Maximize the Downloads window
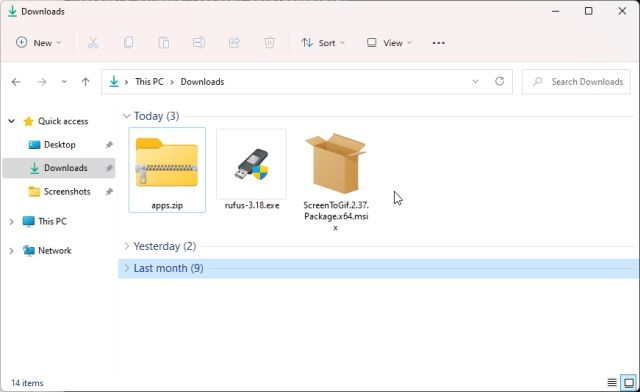This screenshot has height=392, width=640. click(x=589, y=11)
